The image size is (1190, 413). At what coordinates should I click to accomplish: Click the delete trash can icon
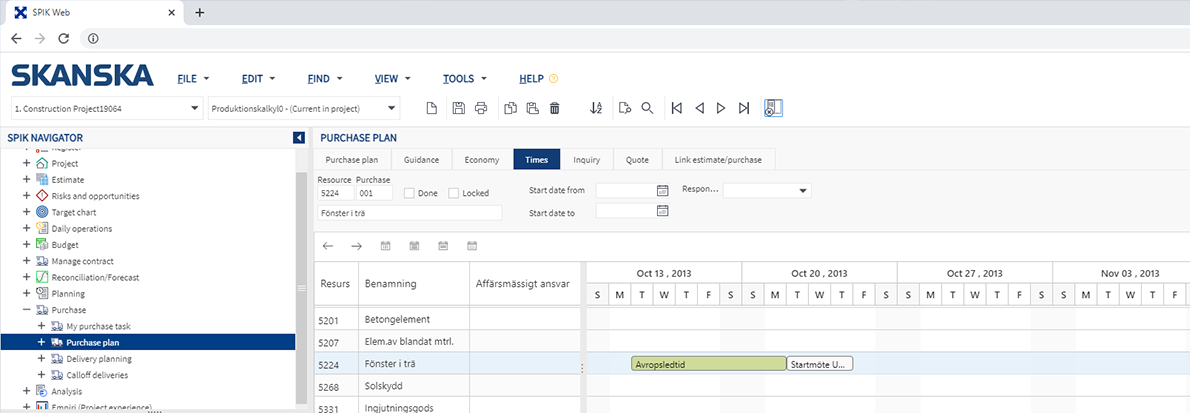tap(555, 109)
